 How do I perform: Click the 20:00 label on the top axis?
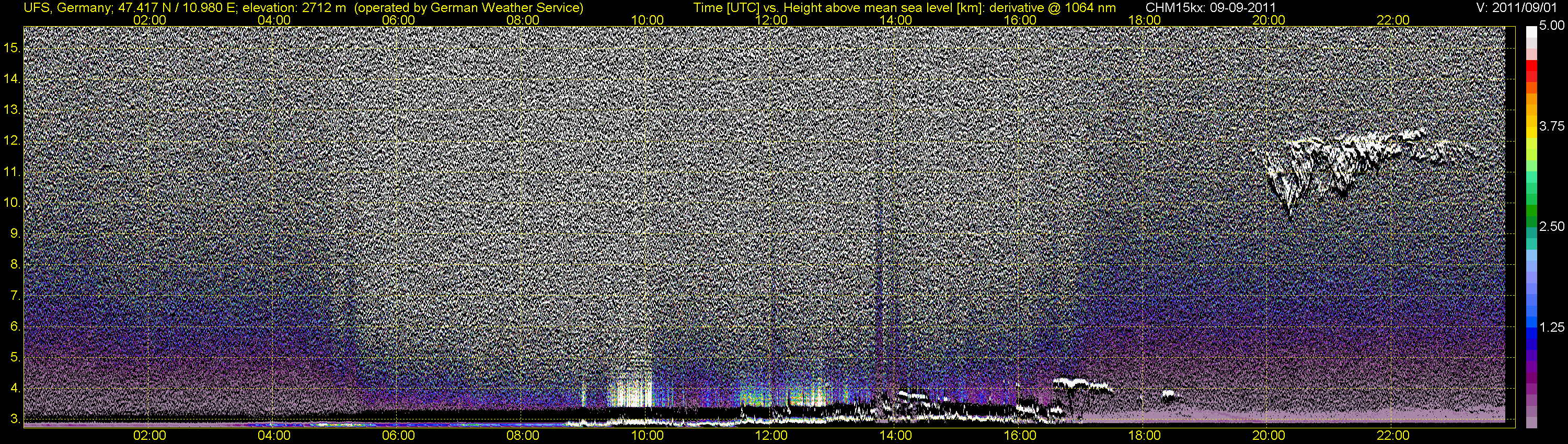[x=1269, y=20]
